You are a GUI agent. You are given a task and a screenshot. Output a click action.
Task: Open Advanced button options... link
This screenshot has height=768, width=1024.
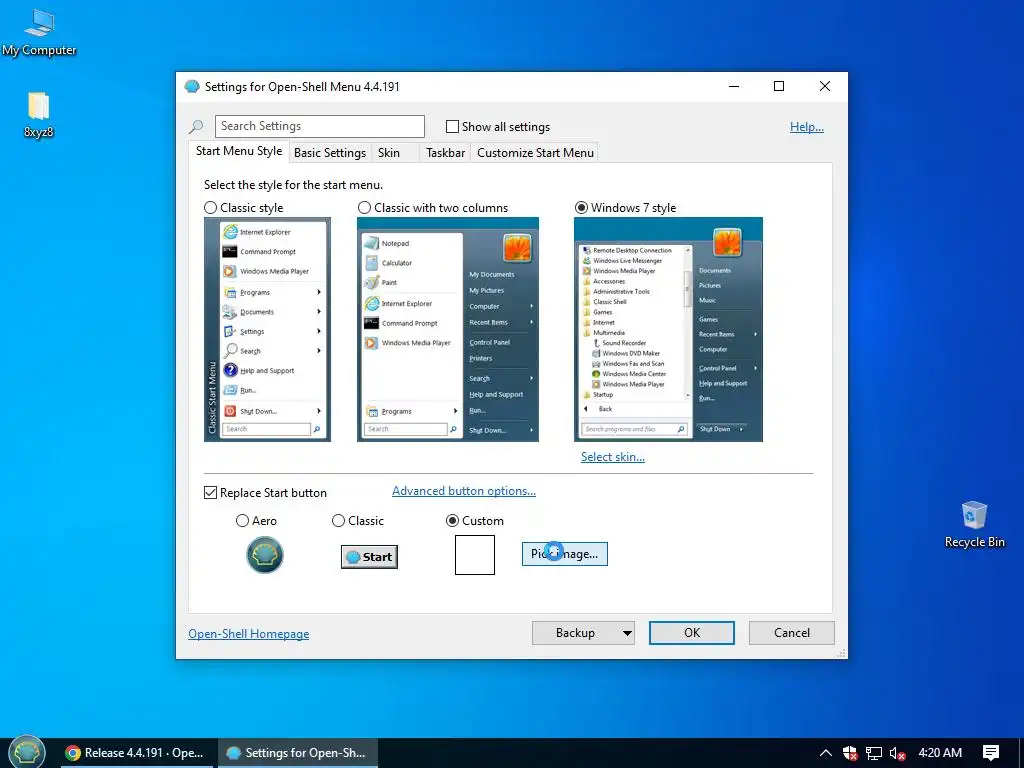[x=464, y=491]
